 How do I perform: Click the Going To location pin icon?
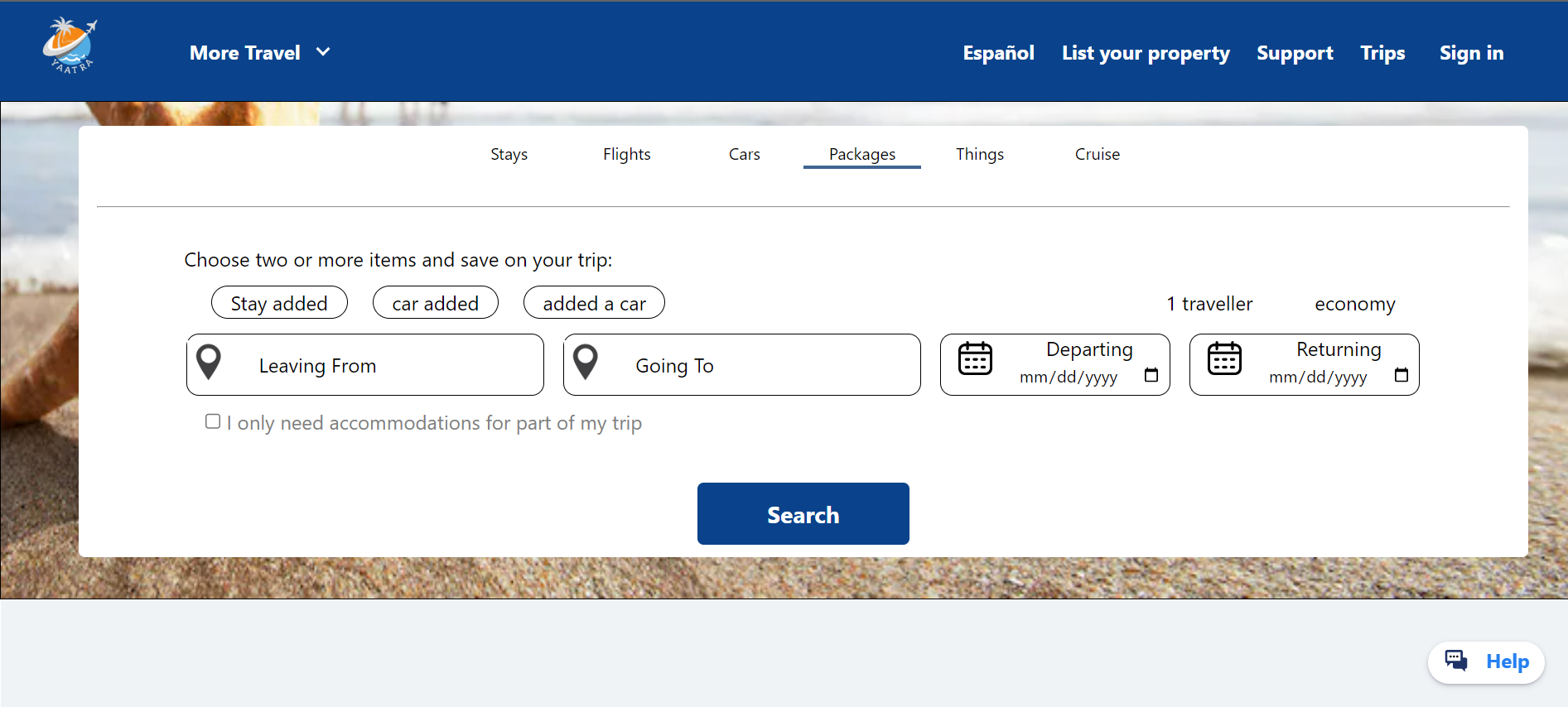pyautogui.click(x=586, y=362)
